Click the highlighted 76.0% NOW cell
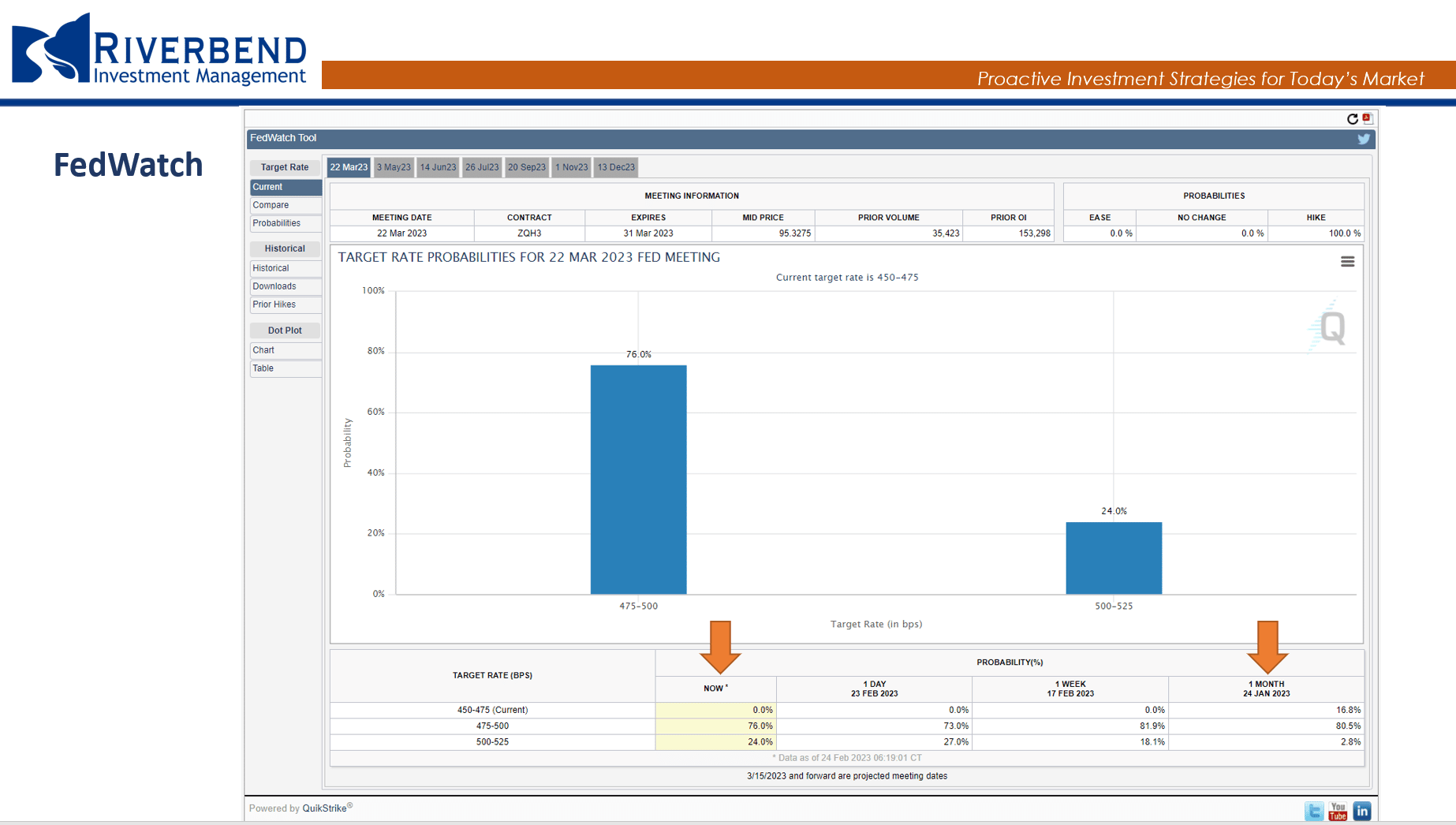The width and height of the screenshot is (1456, 825). pyautogui.click(x=715, y=726)
